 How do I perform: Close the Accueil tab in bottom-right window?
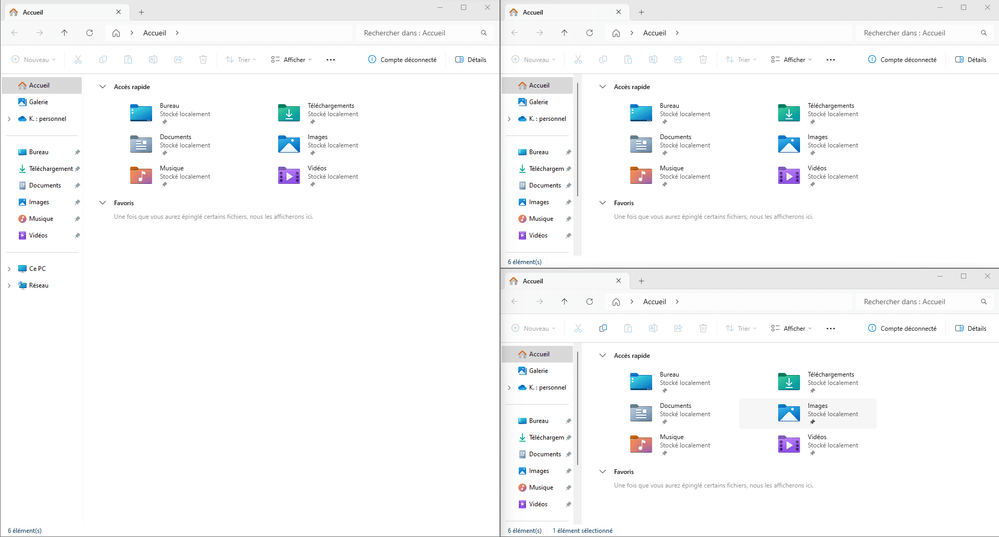pyautogui.click(x=618, y=281)
